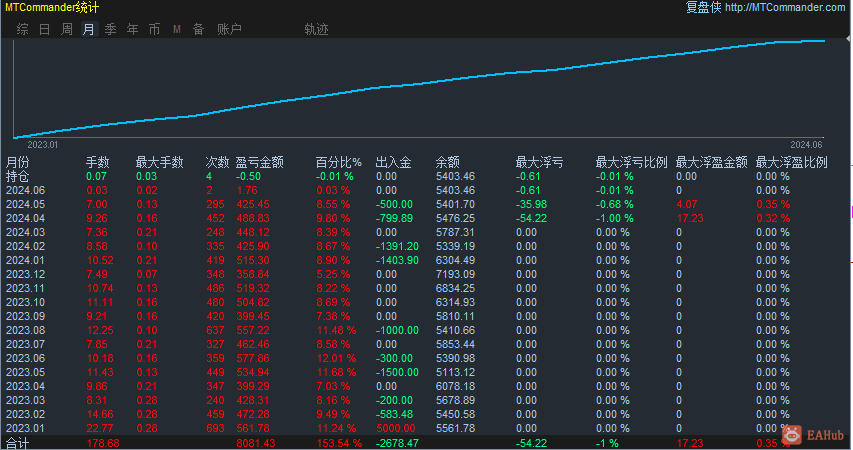Click the 最大浮亏比例 column header
Screen dimensions: 853x450
coord(631,162)
